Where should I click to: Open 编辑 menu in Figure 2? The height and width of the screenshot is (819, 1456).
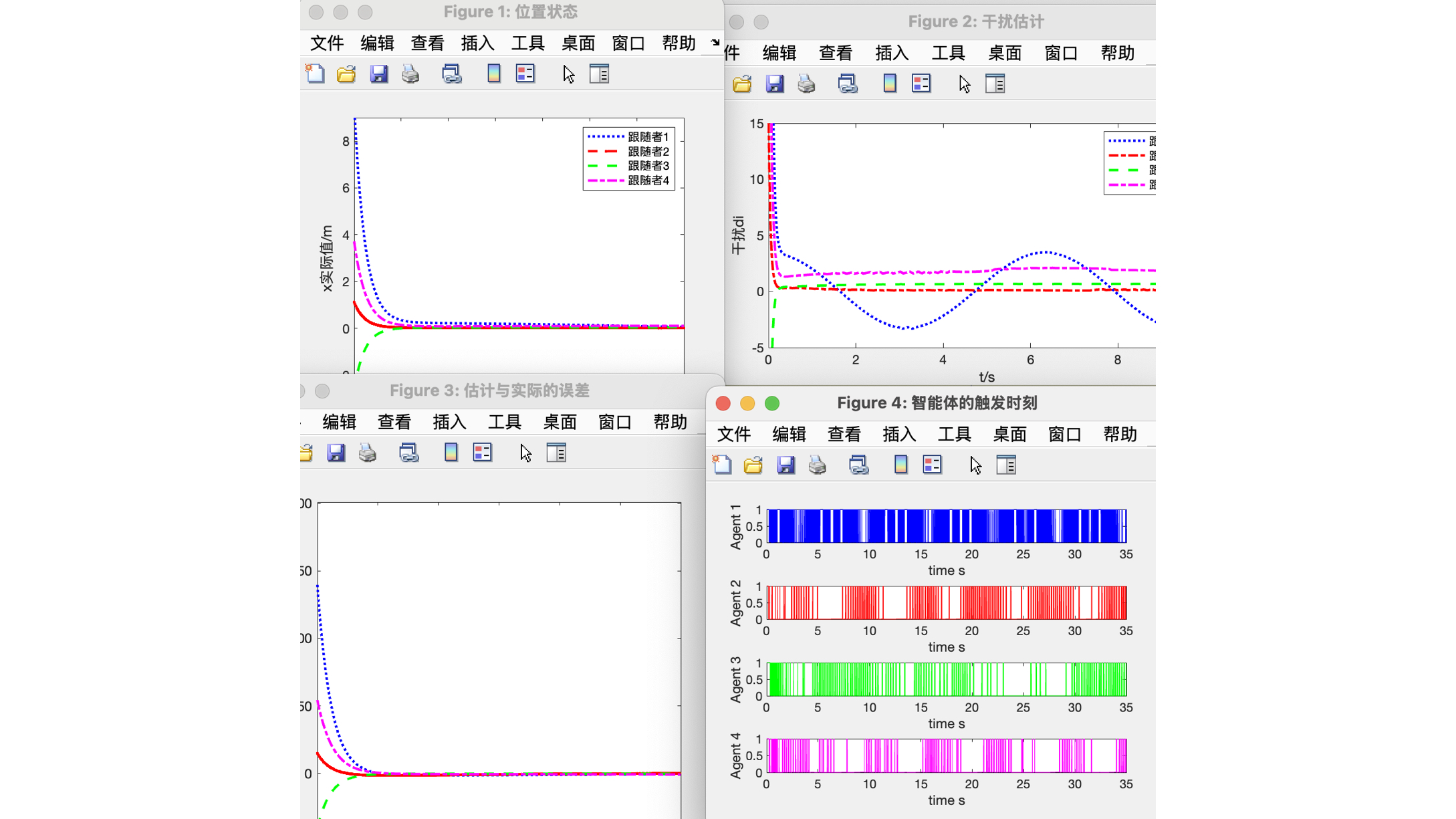(x=779, y=53)
